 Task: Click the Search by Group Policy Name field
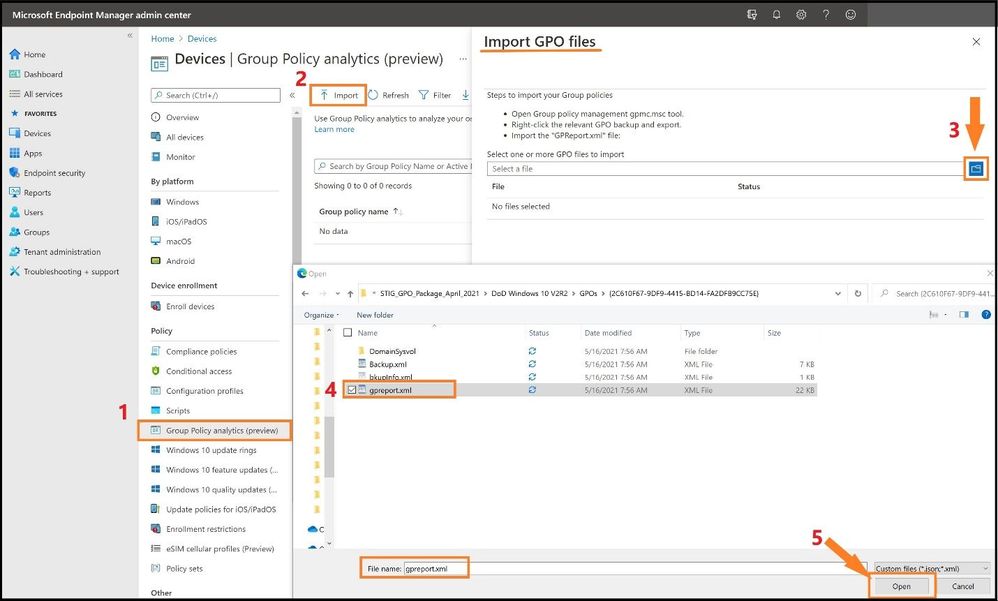(393, 167)
